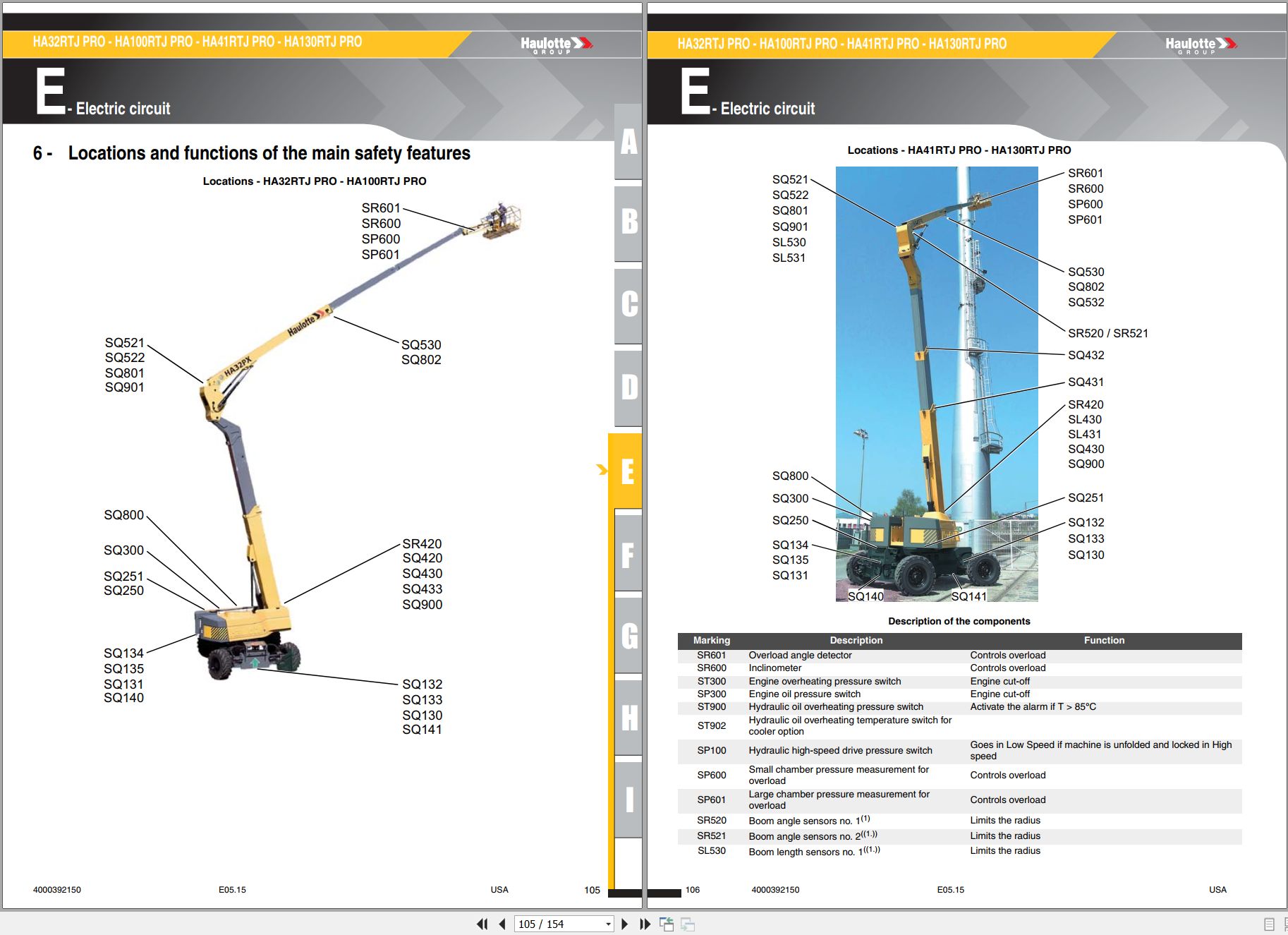Screen dimensions: 1288x935
Task: Click page number 106 in footer
Action: [693, 890]
